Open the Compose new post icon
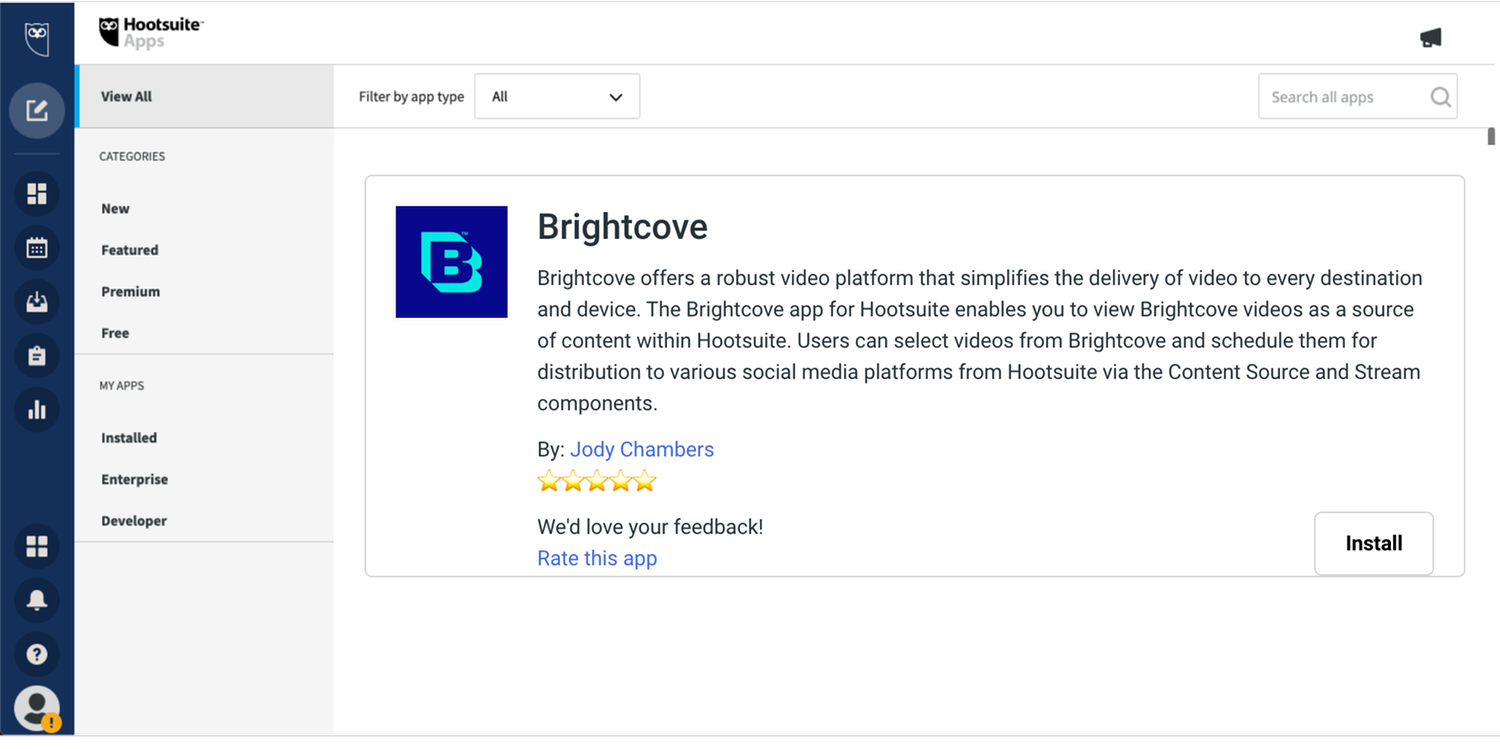The height and width of the screenshot is (749, 1500). click(37, 110)
